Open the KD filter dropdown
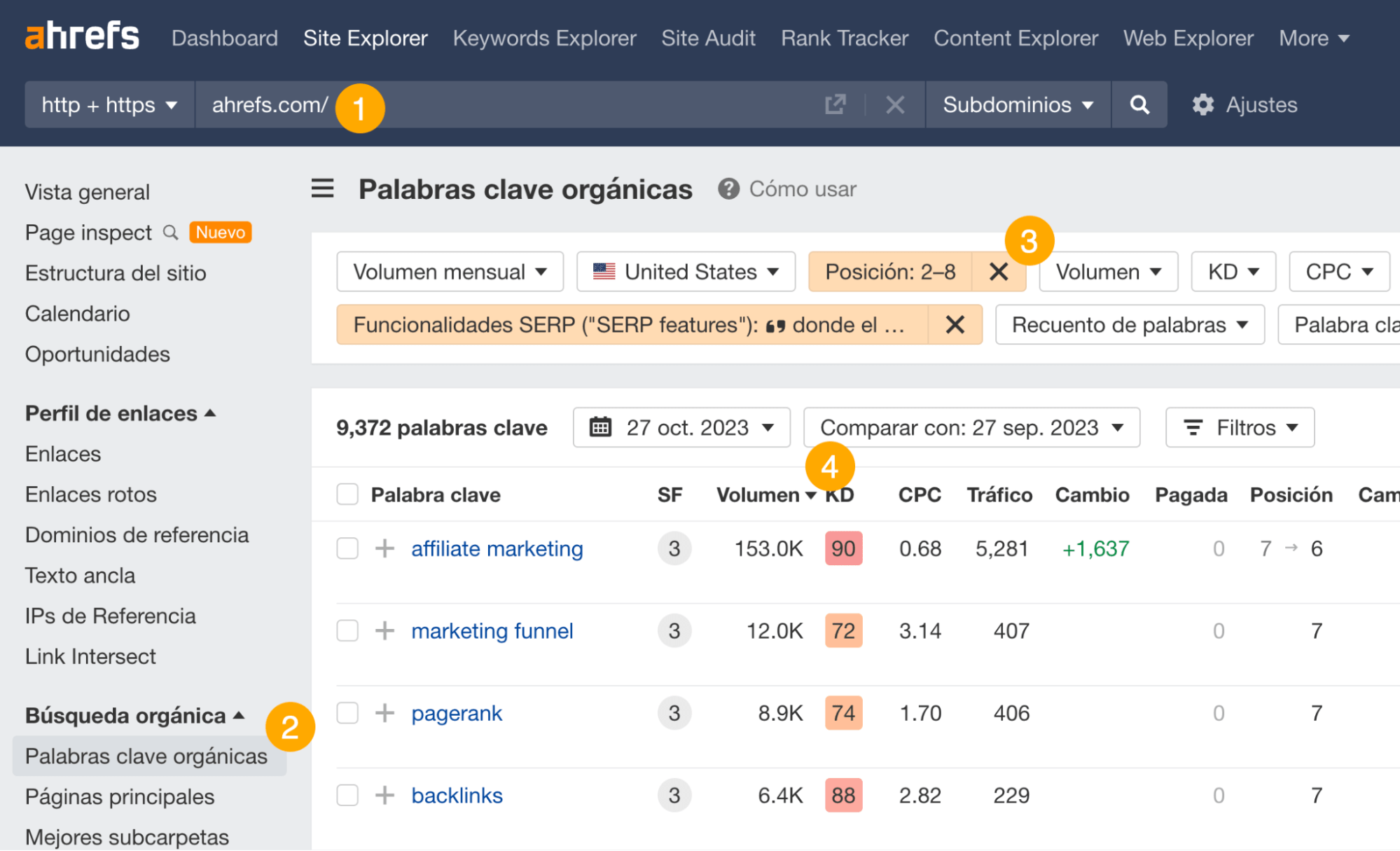 click(1233, 272)
